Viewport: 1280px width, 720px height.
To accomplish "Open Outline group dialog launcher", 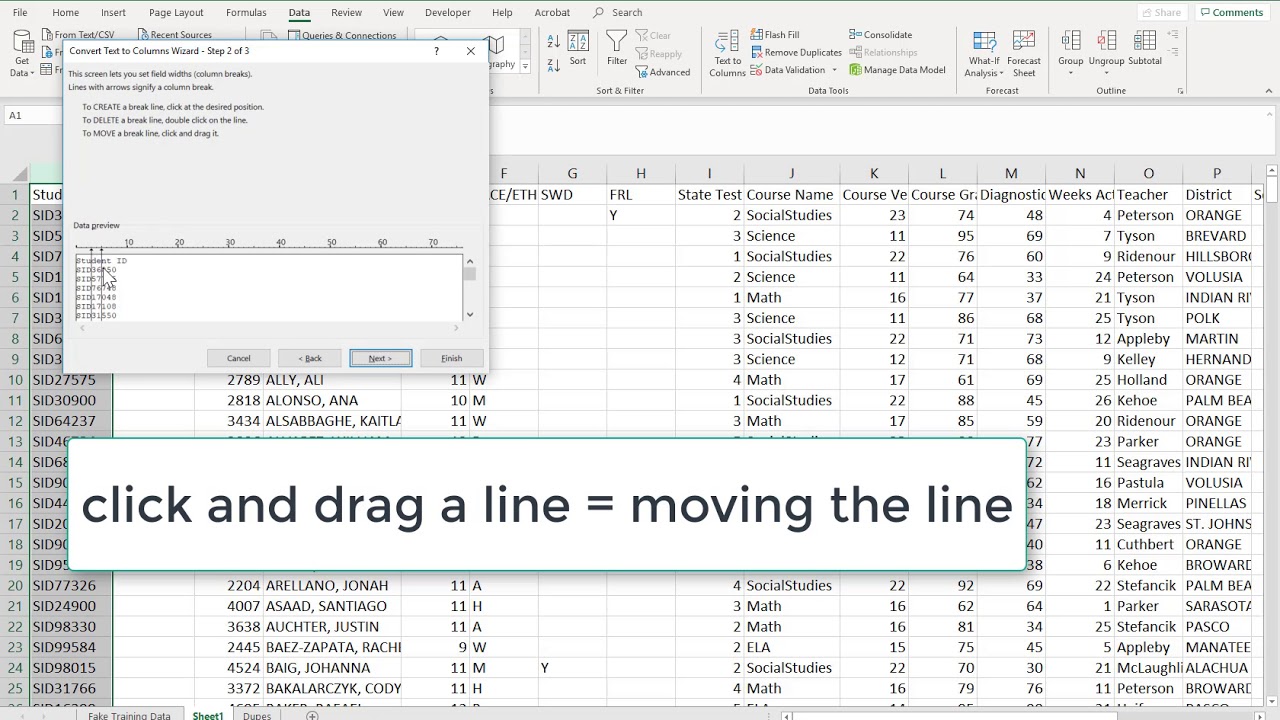I will [1180, 91].
